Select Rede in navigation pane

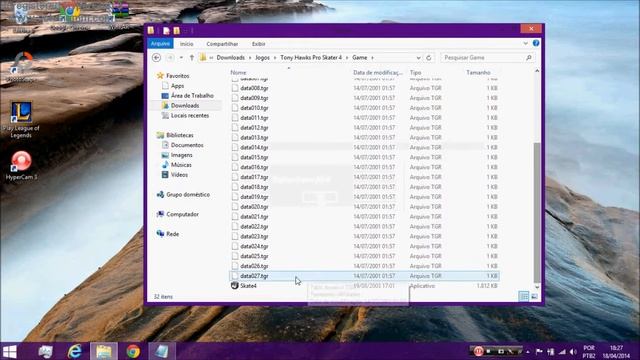(x=172, y=234)
